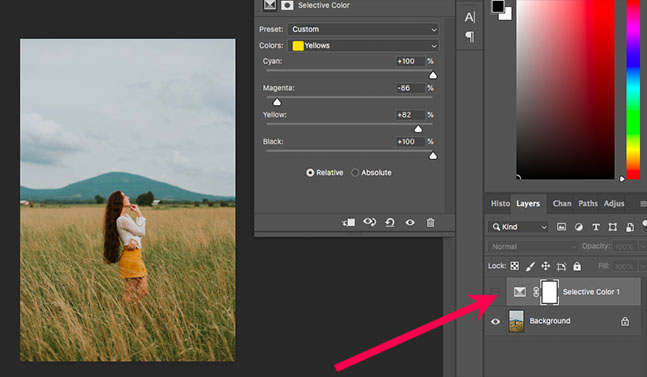Open the Preset dropdown showing Custom

363,29
